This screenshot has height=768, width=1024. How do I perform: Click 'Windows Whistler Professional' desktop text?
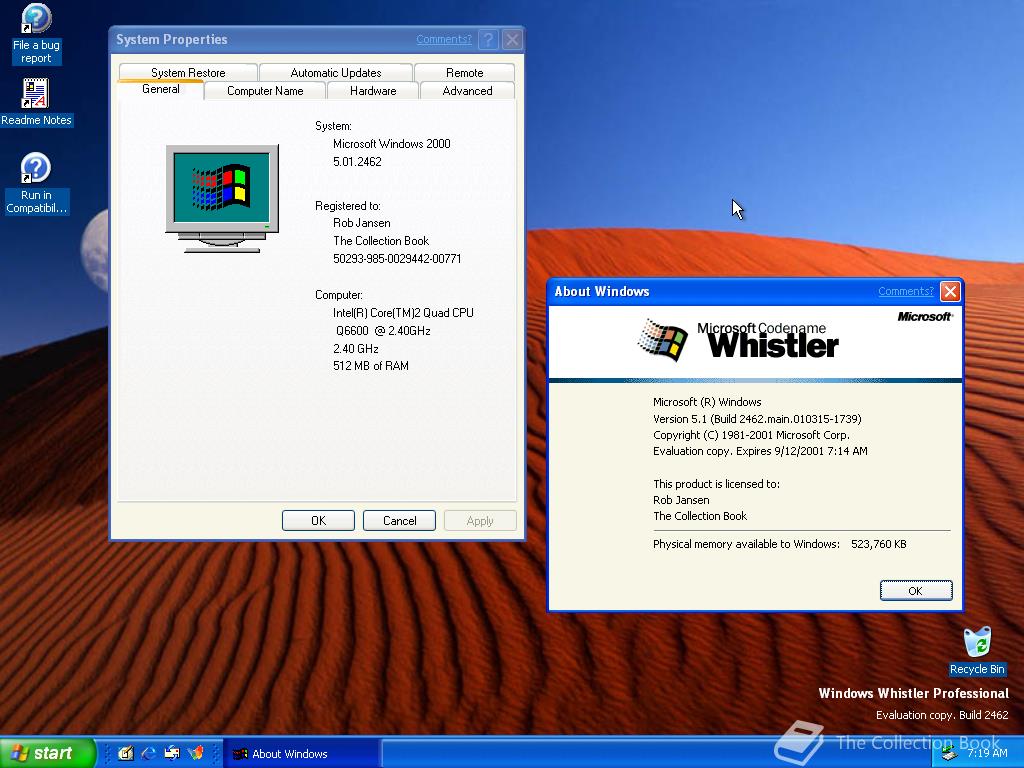pos(914,694)
